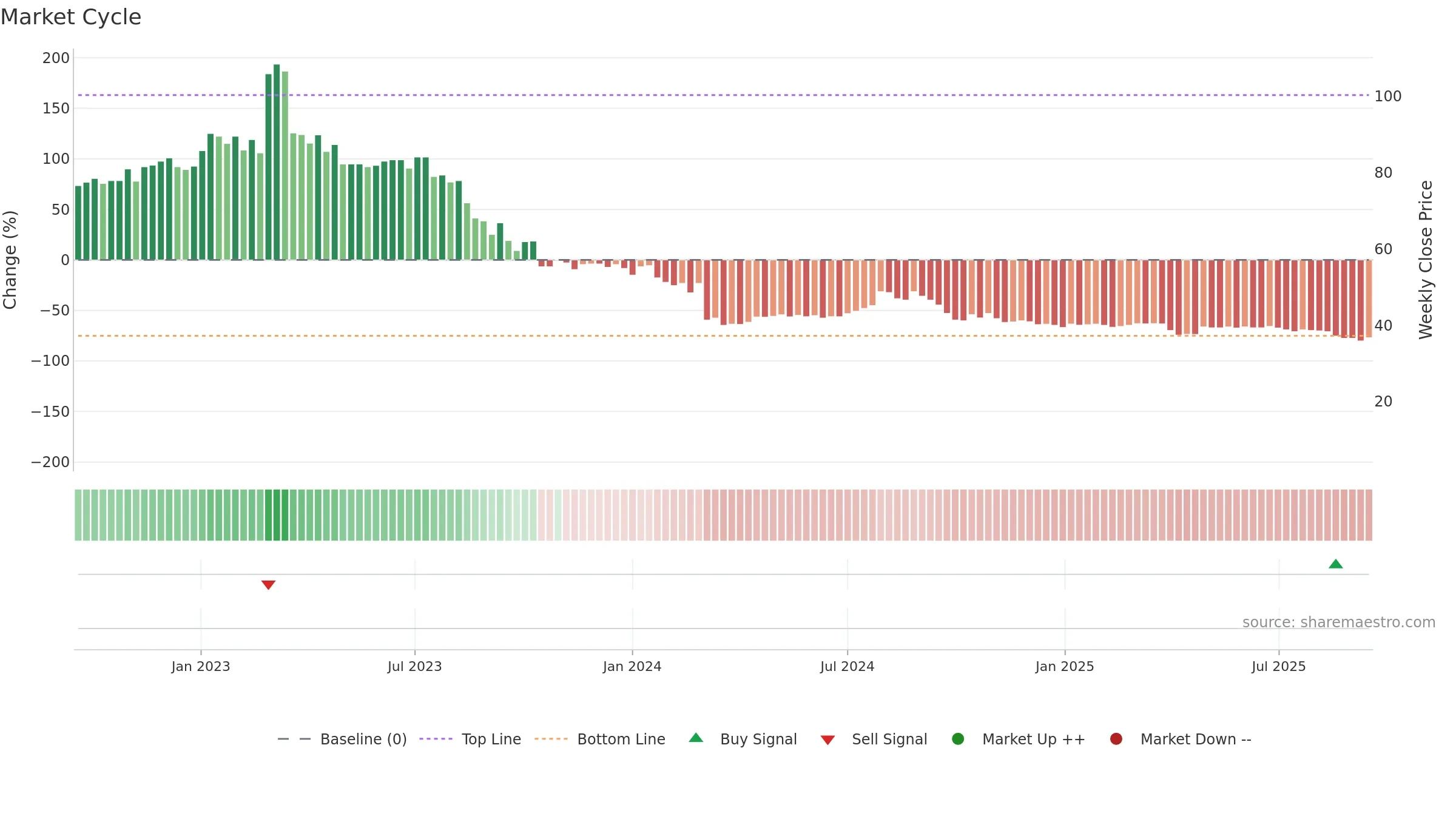Click the orange dotted Bottom Line legend swatch
1456x819 pixels.
coord(551,739)
